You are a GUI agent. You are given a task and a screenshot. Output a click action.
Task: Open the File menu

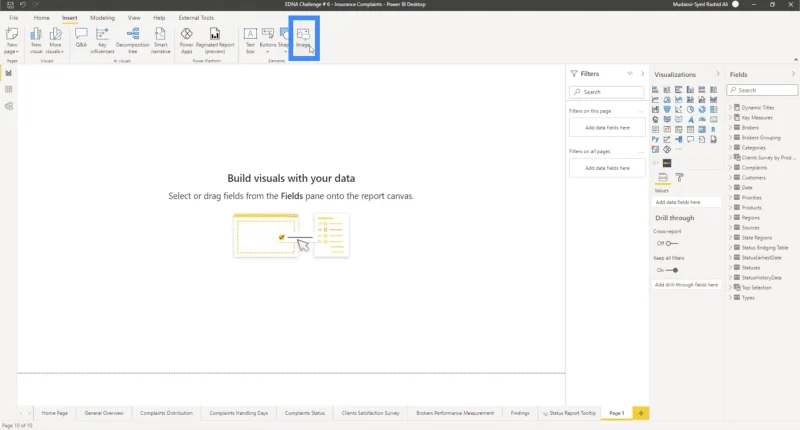tap(14, 18)
